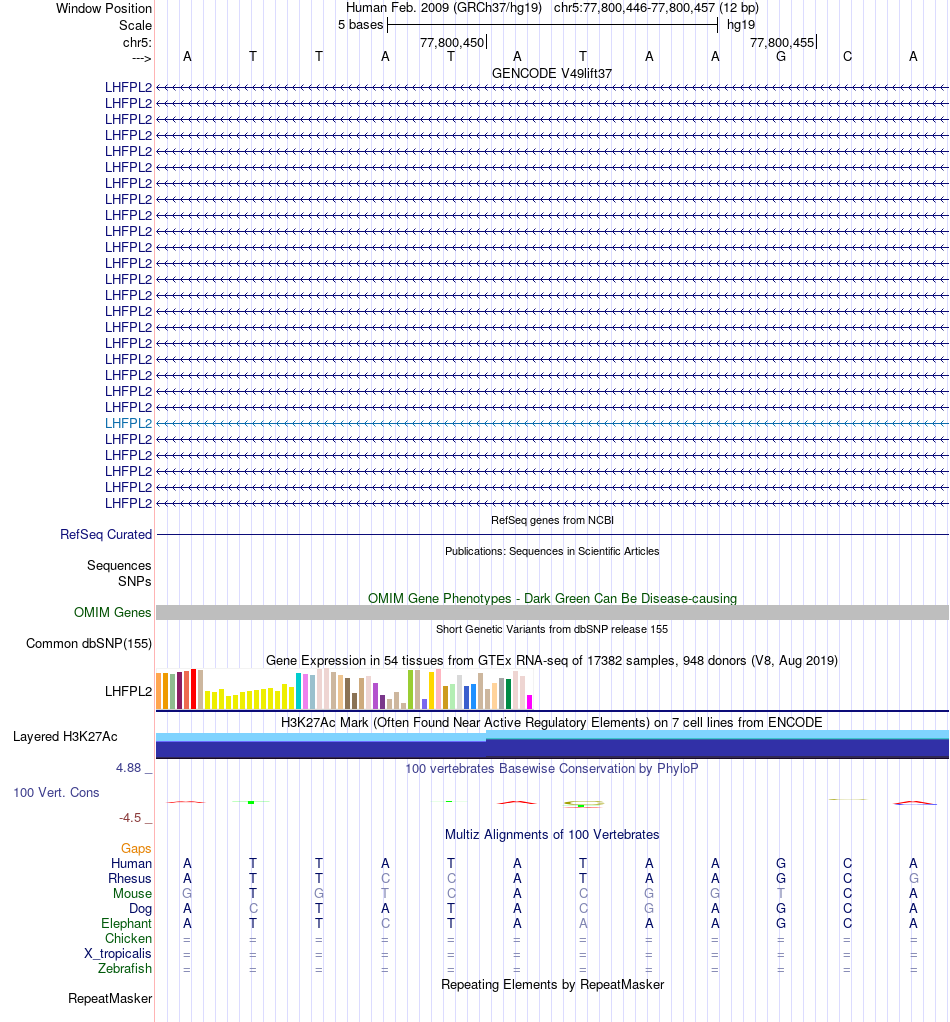
Task: Select the Rhesus alignment row label
Action: pyautogui.click(x=130, y=878)
